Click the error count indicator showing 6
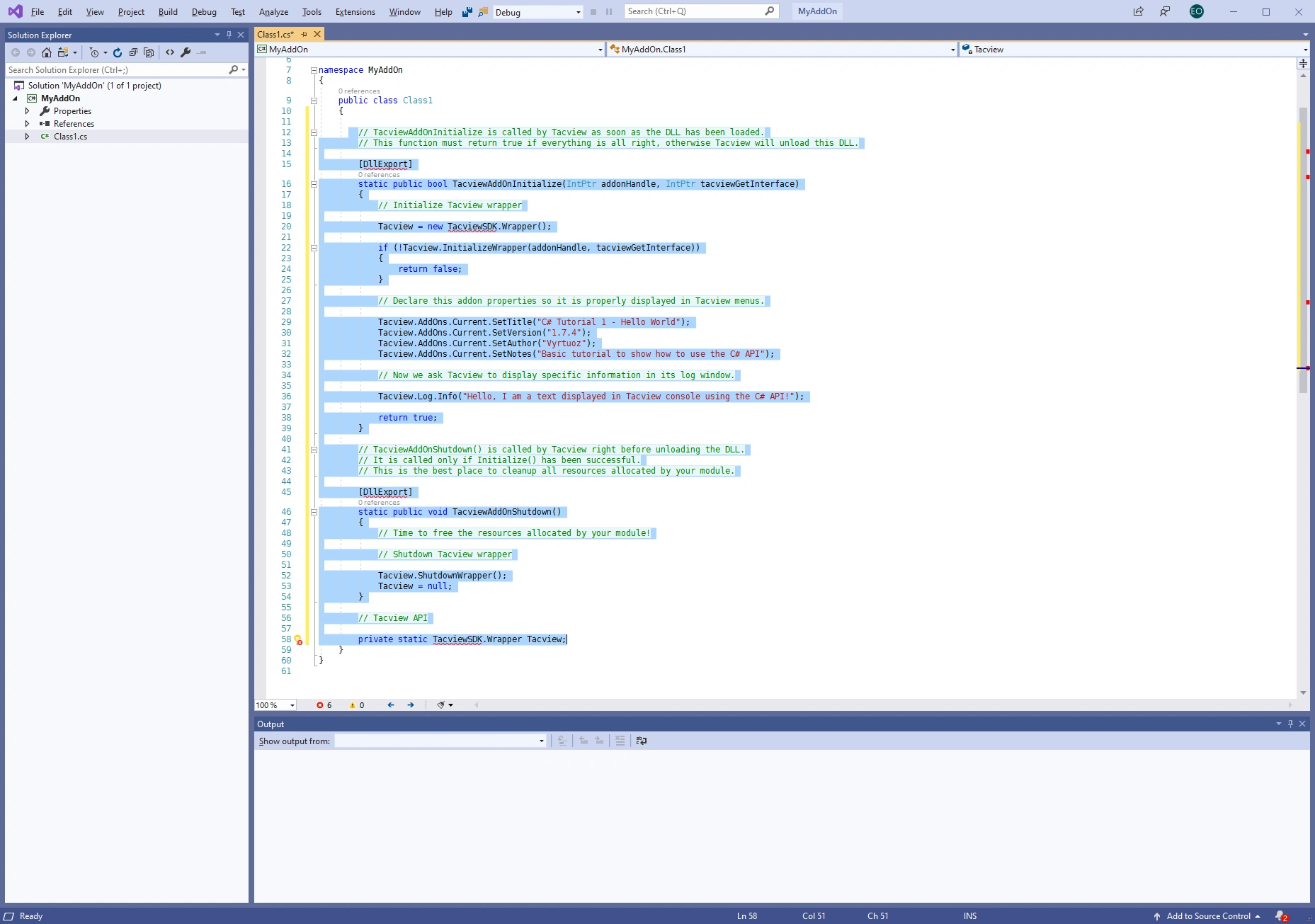This screenshot has width=1315, height=924. coord(324,705)
